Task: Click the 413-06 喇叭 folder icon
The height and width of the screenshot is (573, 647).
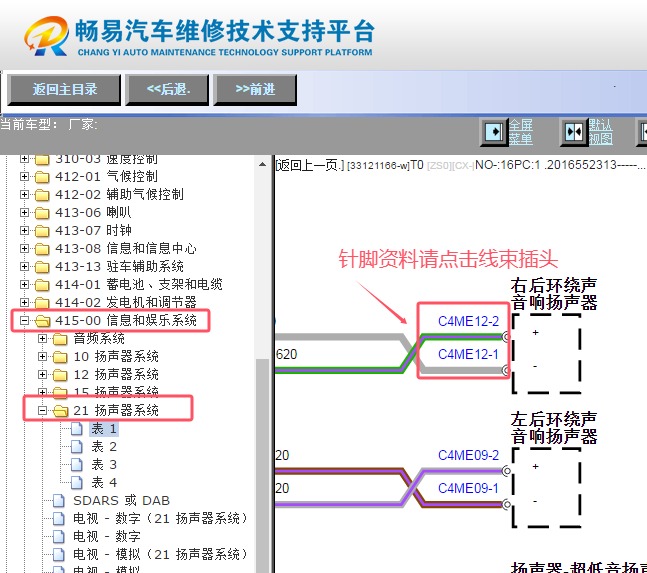Action: pyautogui.click(x=42, y=213)
